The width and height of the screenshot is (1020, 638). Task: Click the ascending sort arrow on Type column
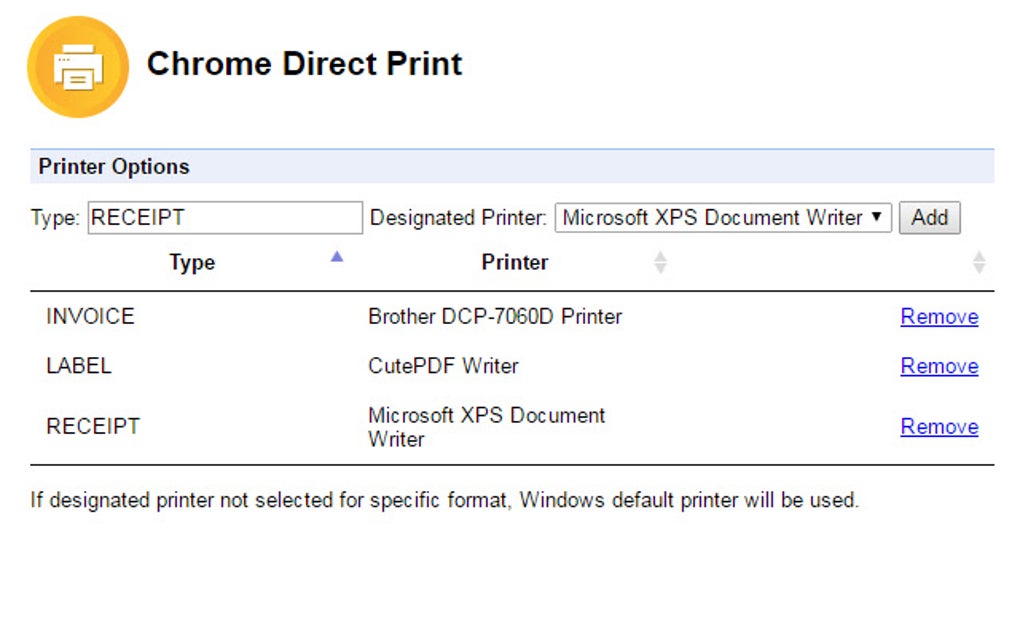336,257
